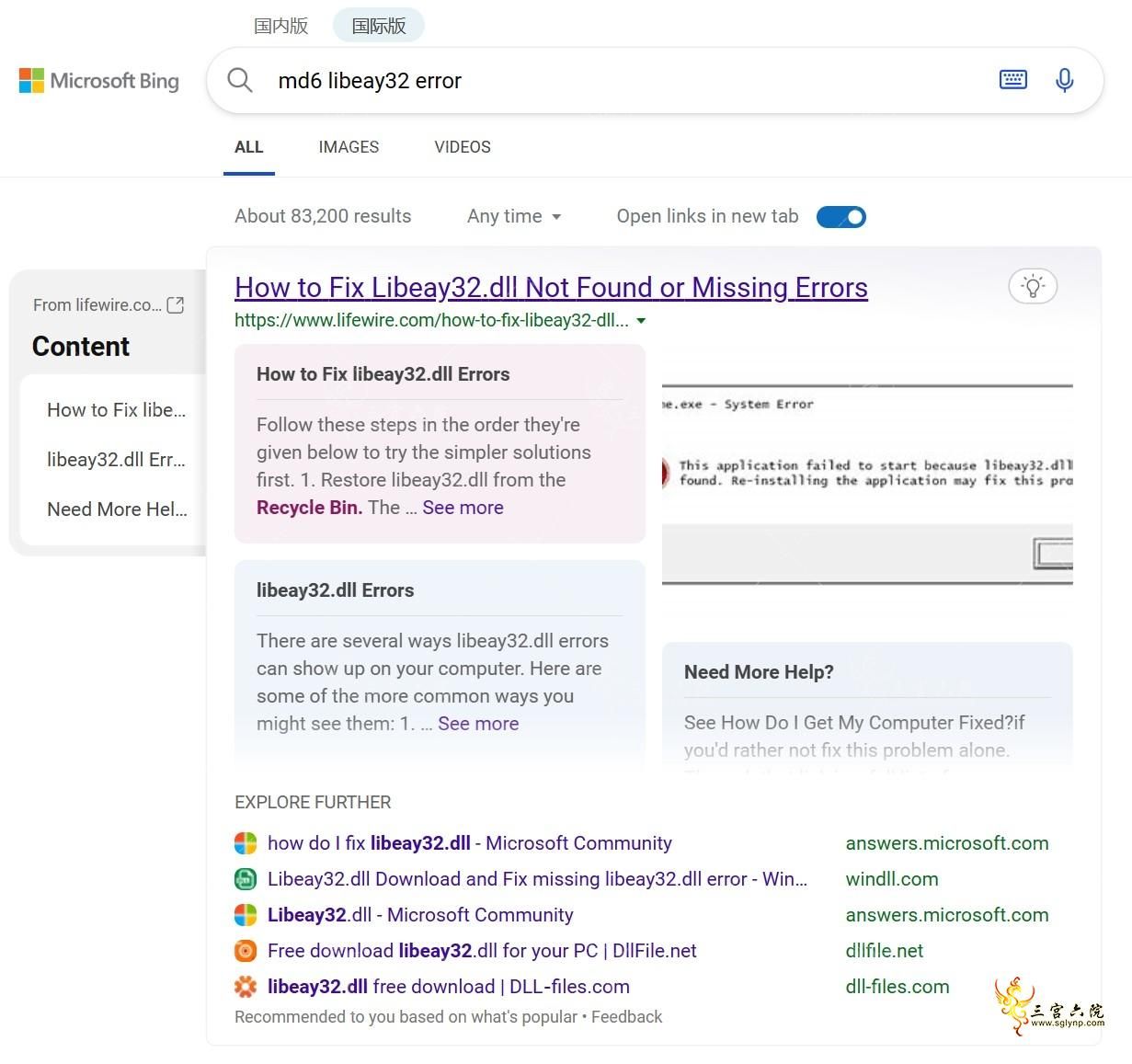Open 'Libeay32.dll - Microsoft Community' link
The width and height of the screenshot is (1132, 1064).
[x=420, y=915]
